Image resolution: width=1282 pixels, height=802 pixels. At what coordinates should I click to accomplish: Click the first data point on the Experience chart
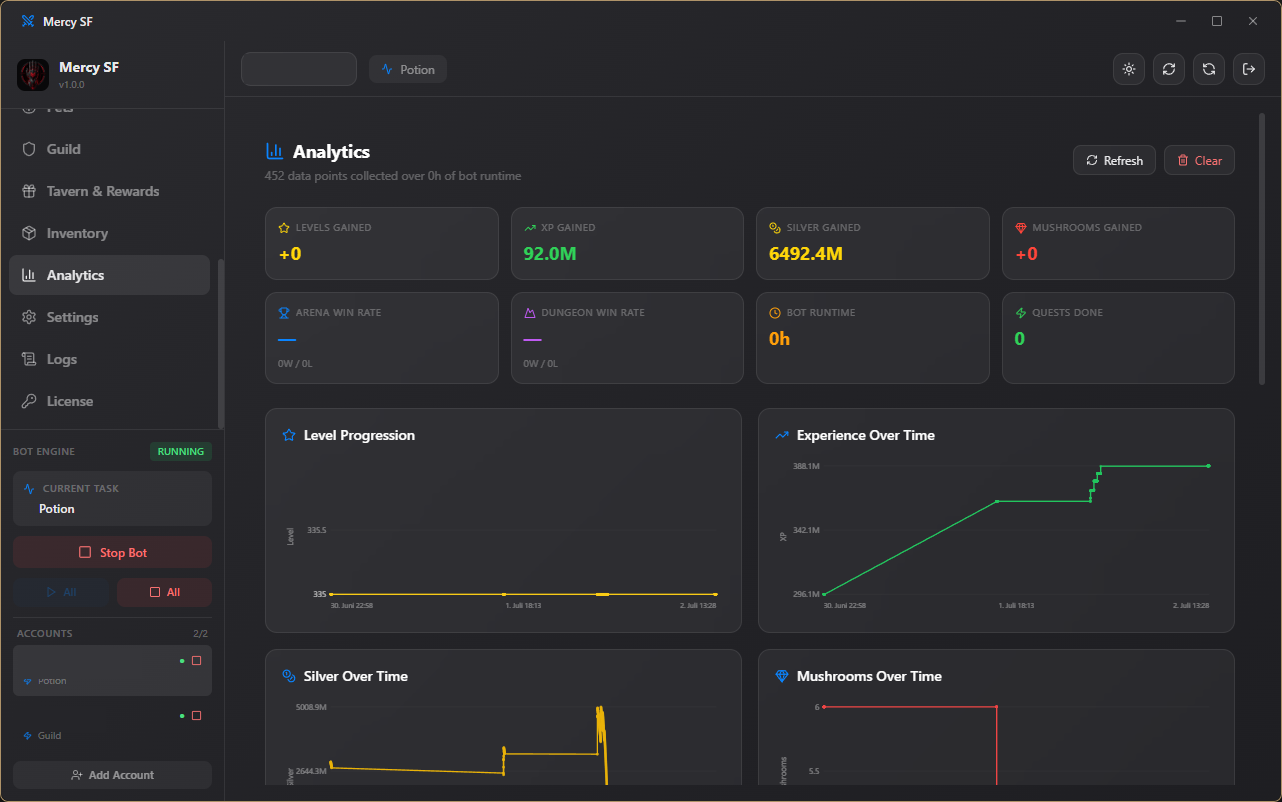tap(824, 594)
